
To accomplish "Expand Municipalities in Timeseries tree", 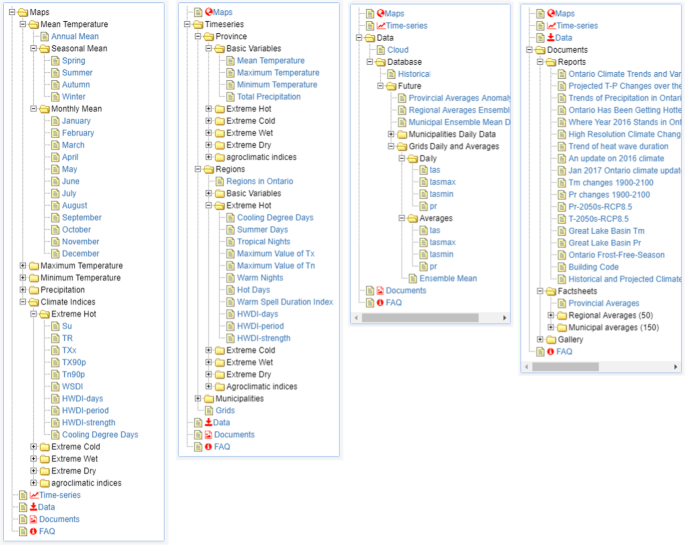I will (x=197, y=398).
